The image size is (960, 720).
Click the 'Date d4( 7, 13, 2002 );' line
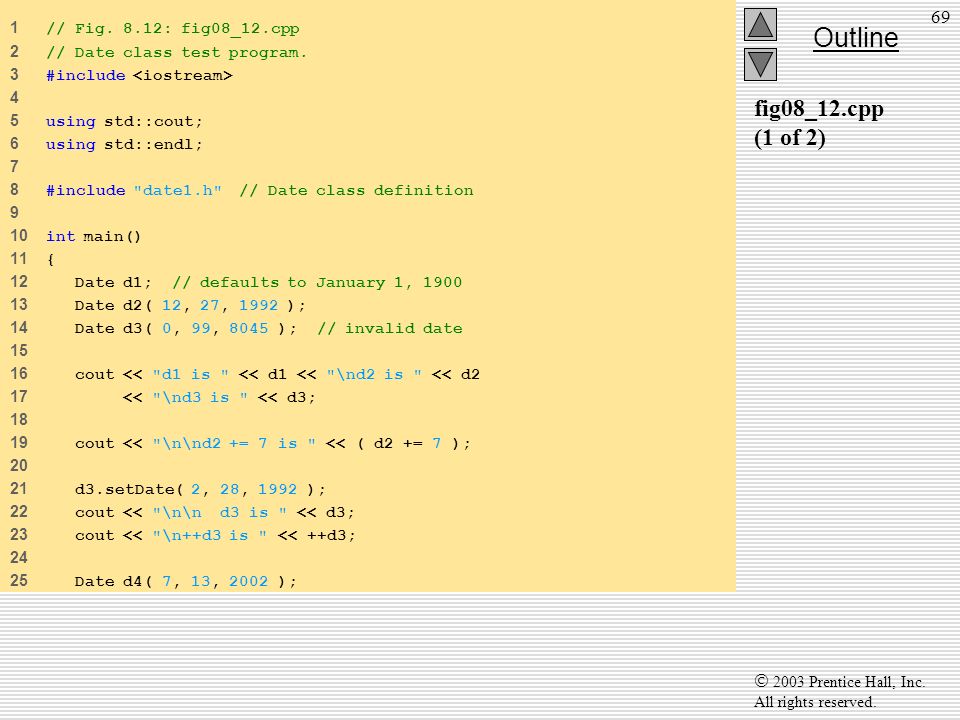[x=186, y=582]
